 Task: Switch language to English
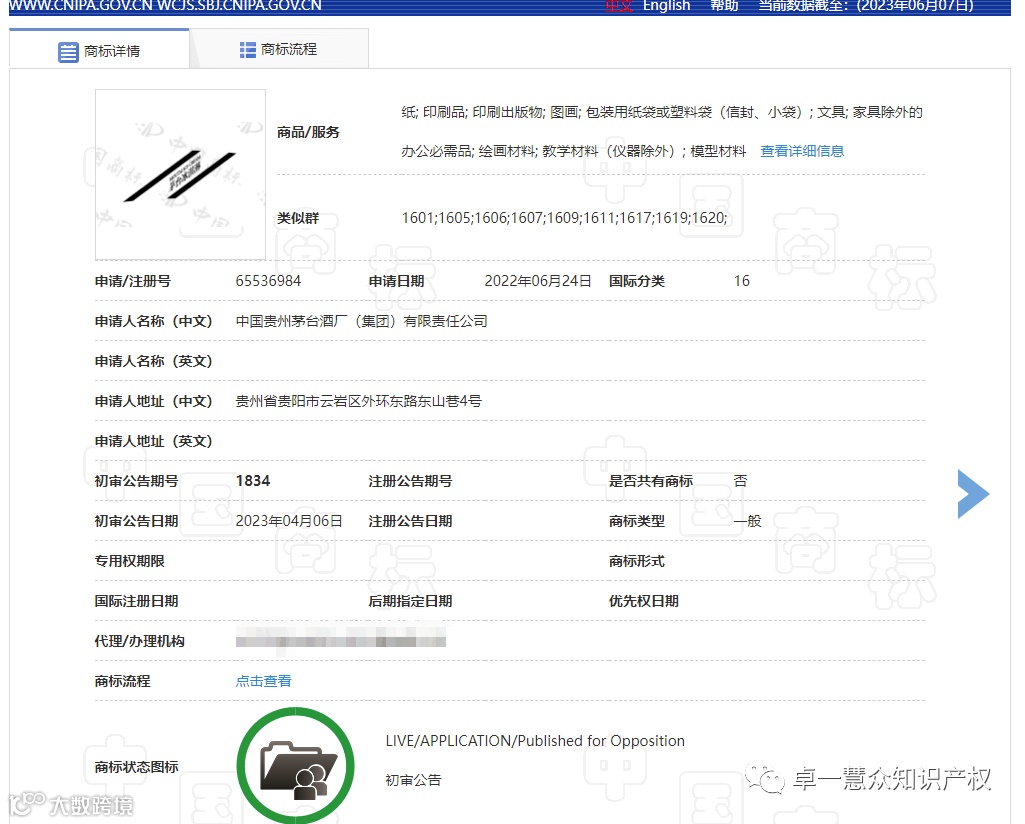(x=666, y=6)
